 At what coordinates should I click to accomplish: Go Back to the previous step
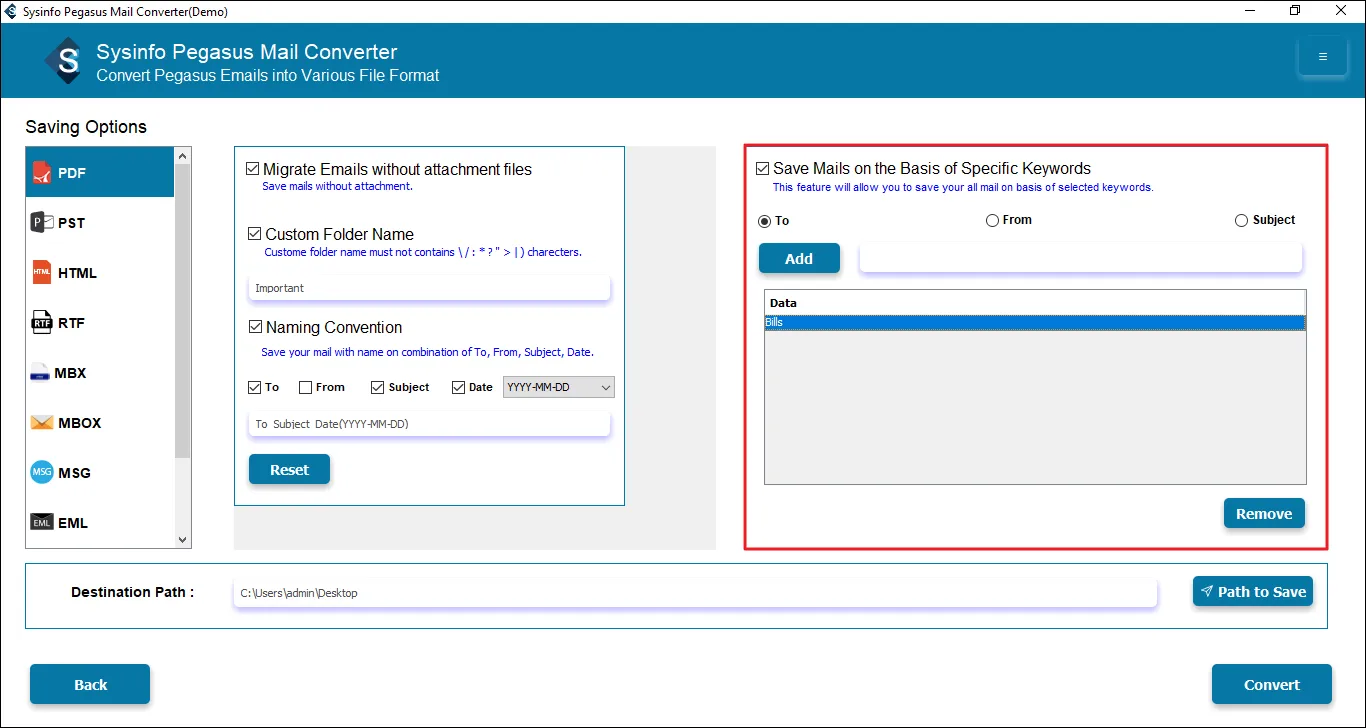coord(90,684)
